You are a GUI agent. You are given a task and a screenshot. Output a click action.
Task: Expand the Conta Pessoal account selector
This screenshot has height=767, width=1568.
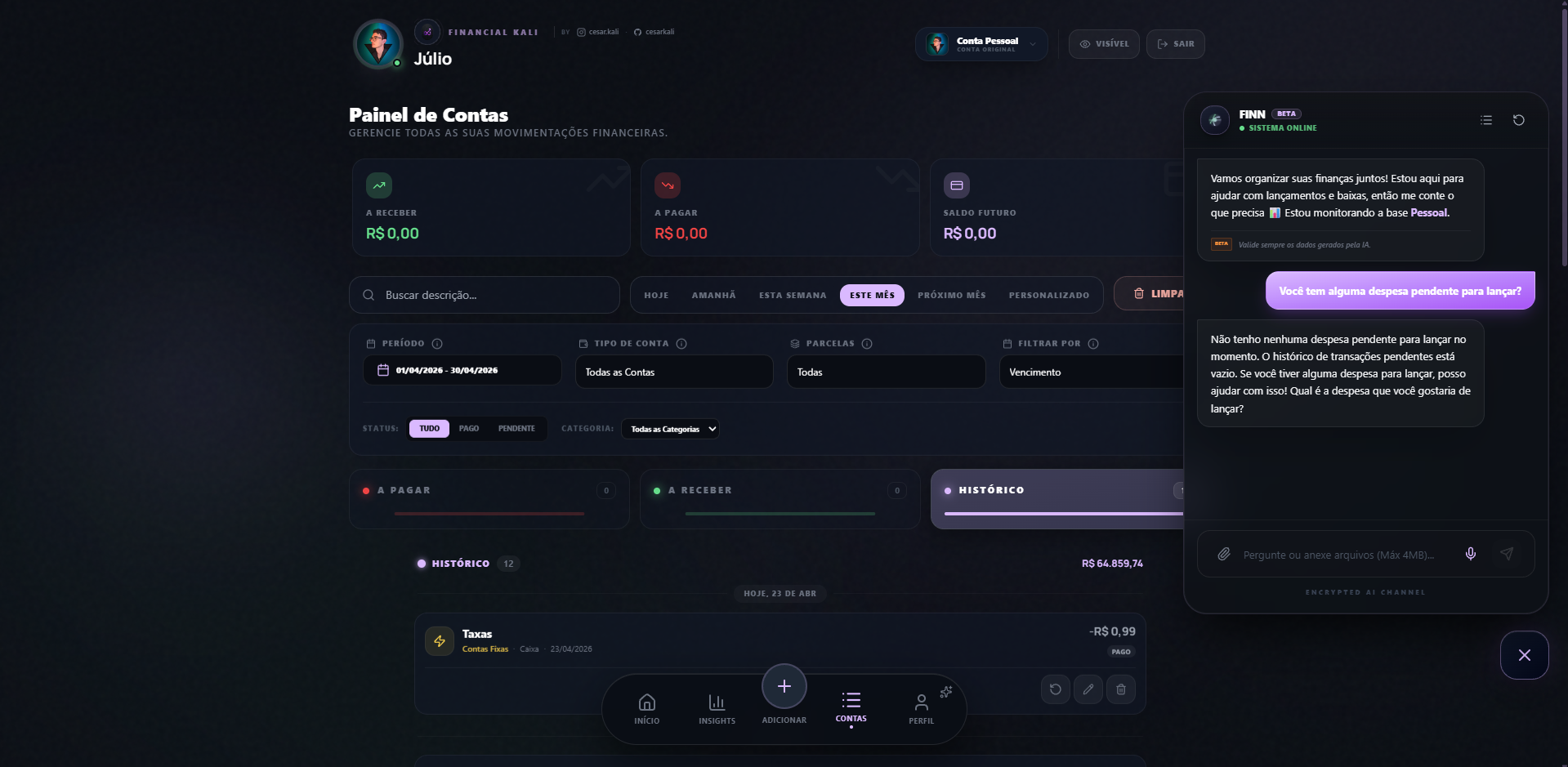[x=981, y=44]
